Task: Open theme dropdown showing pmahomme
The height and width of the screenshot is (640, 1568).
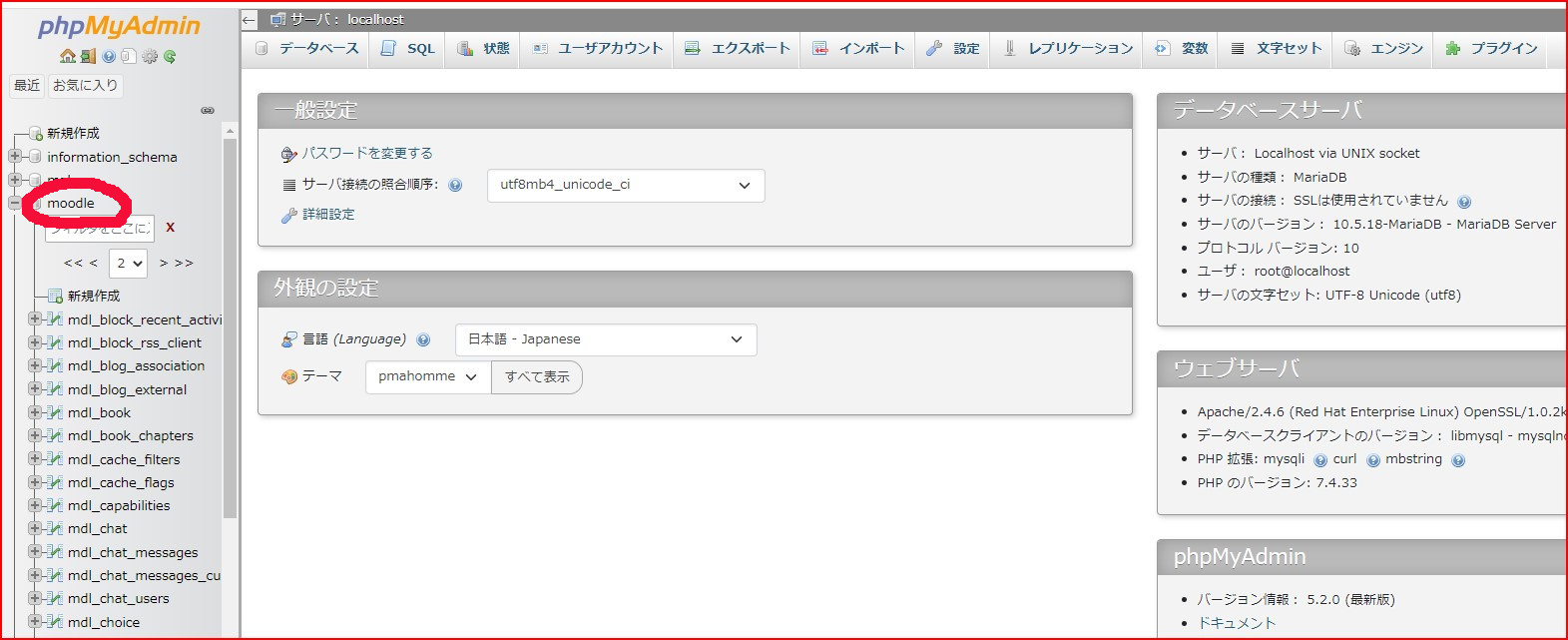Action: coord(428,376)
